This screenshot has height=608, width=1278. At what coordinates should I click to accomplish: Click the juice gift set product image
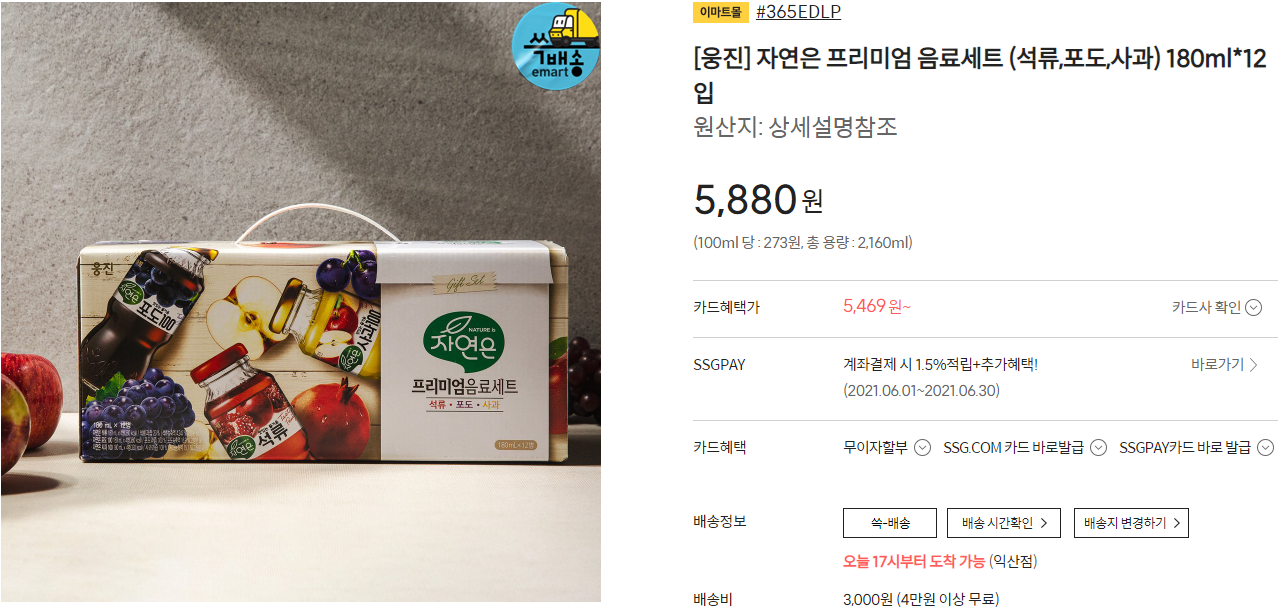click(x=300, y=303)
